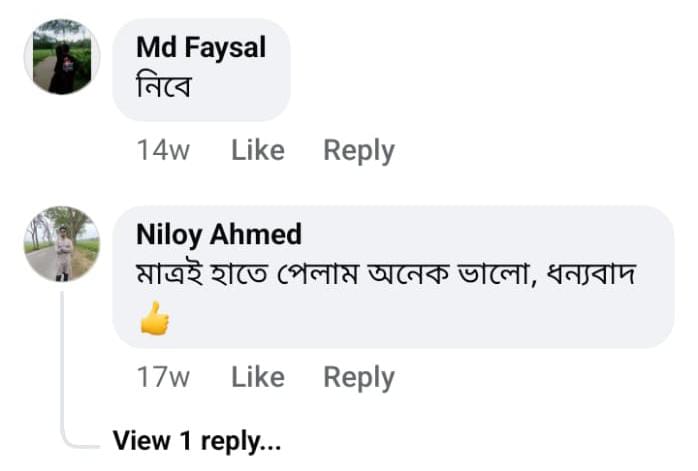Screen dimensions: 698x471
Task: Expand the 'View 1 reply...' thread
Action: point(197,441)
